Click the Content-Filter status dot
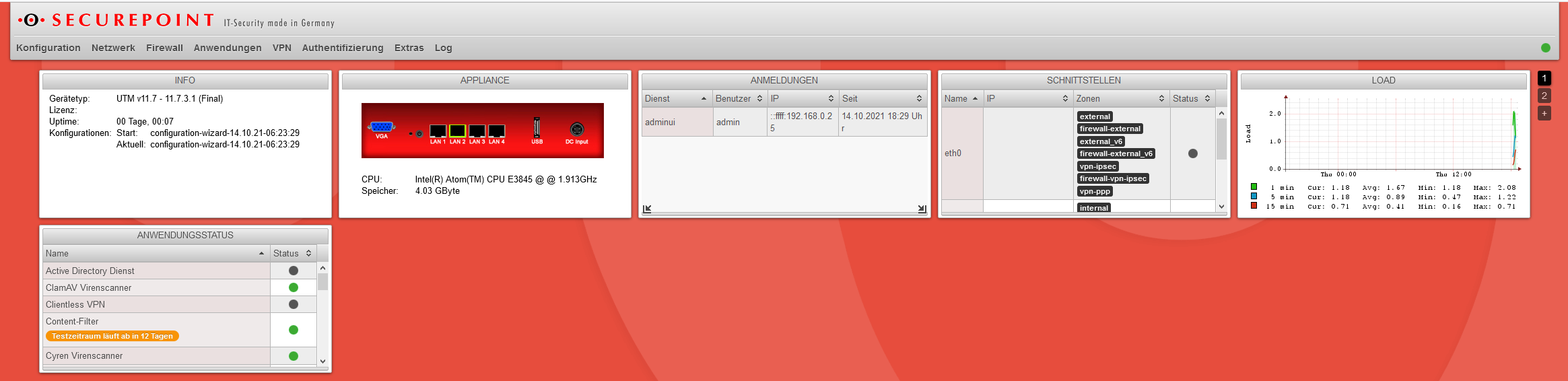 pyautogui.click(x=294, y=330)
